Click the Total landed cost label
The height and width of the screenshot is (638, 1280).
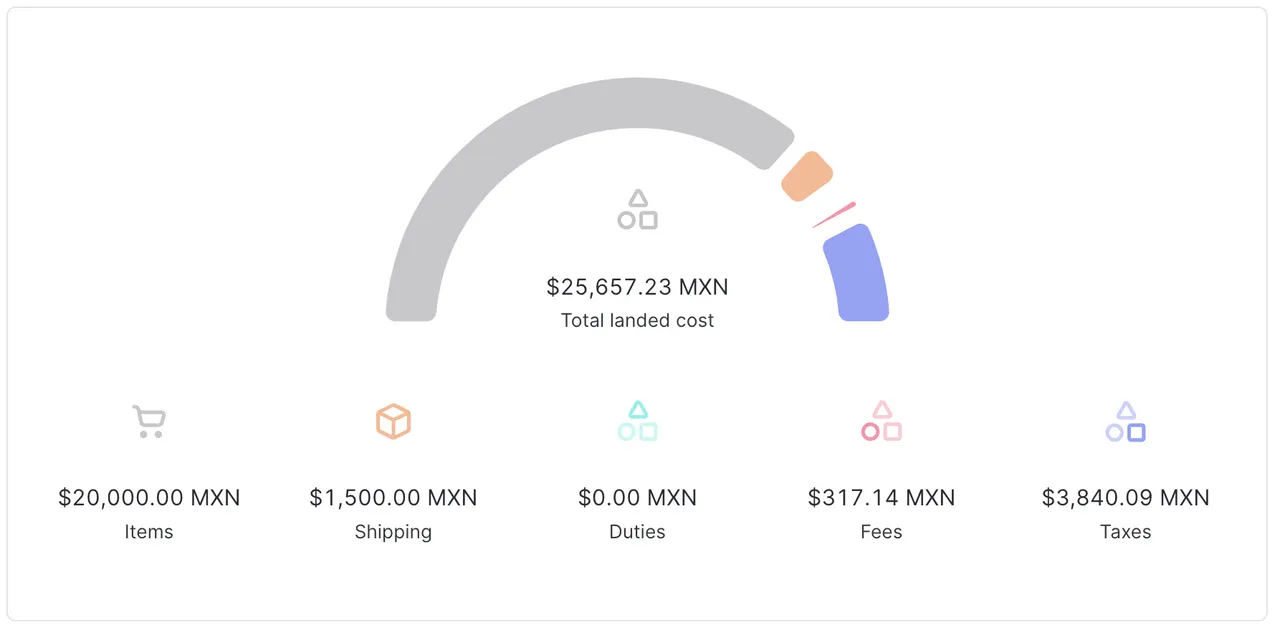[x=637, y=321]
